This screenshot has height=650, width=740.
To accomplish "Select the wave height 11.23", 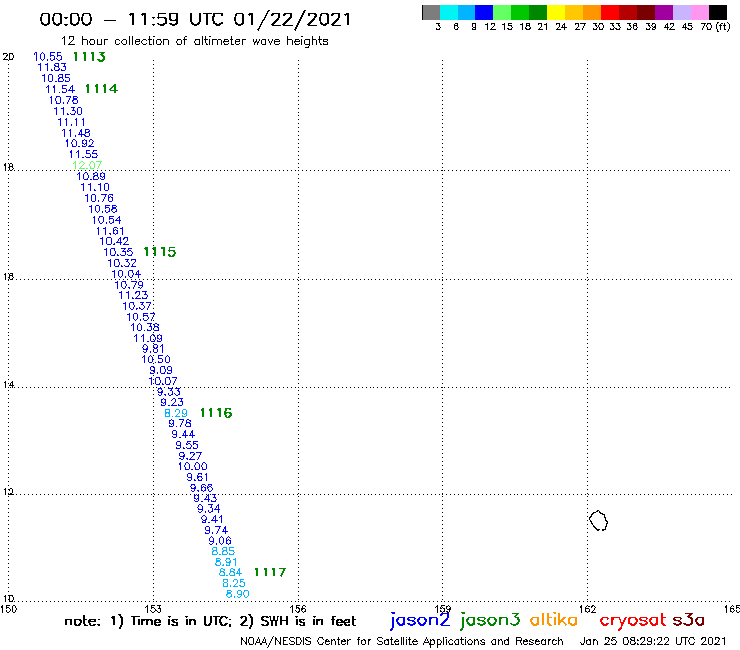I will point(133,295).
